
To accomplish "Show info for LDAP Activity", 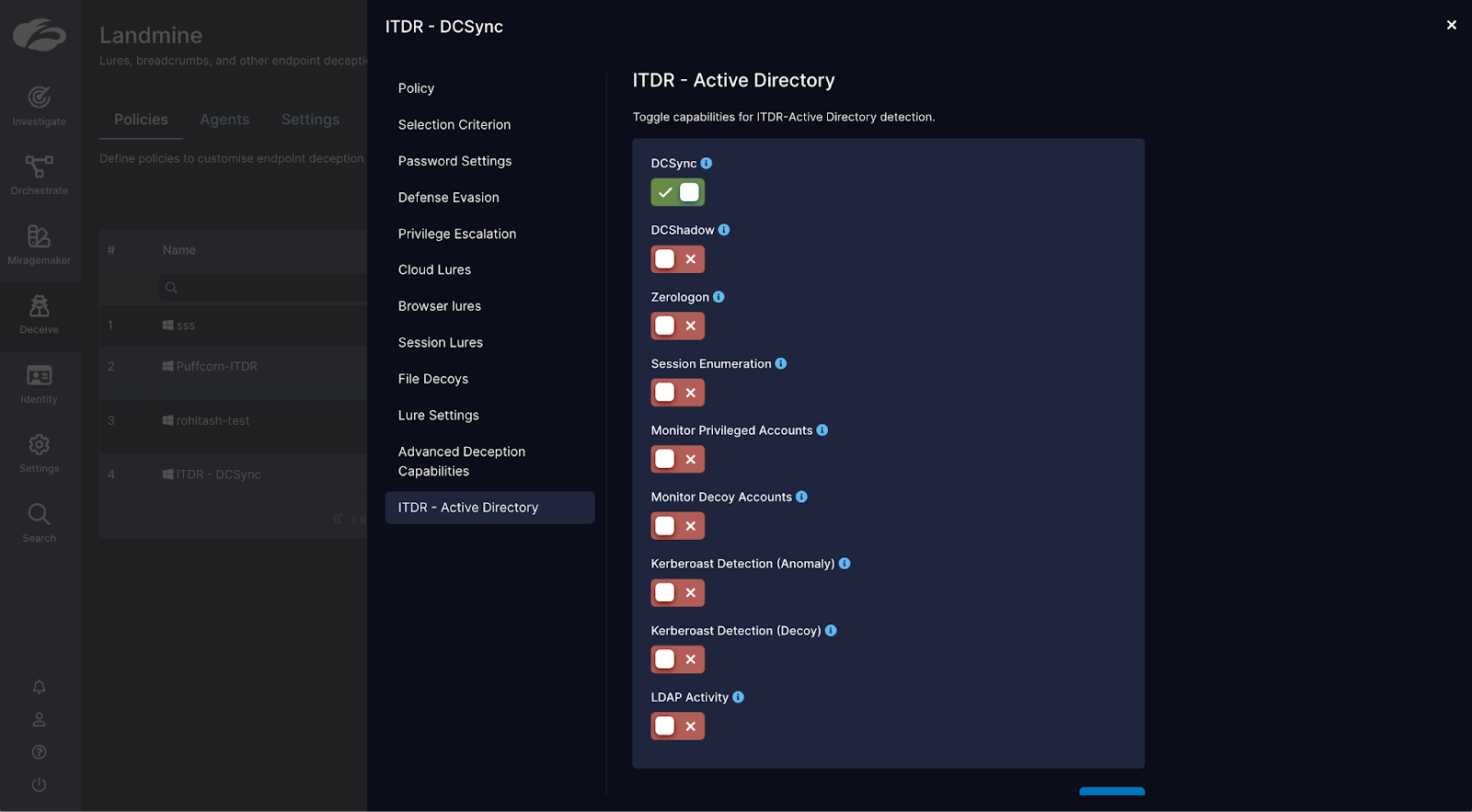I will tap(738, 697).
